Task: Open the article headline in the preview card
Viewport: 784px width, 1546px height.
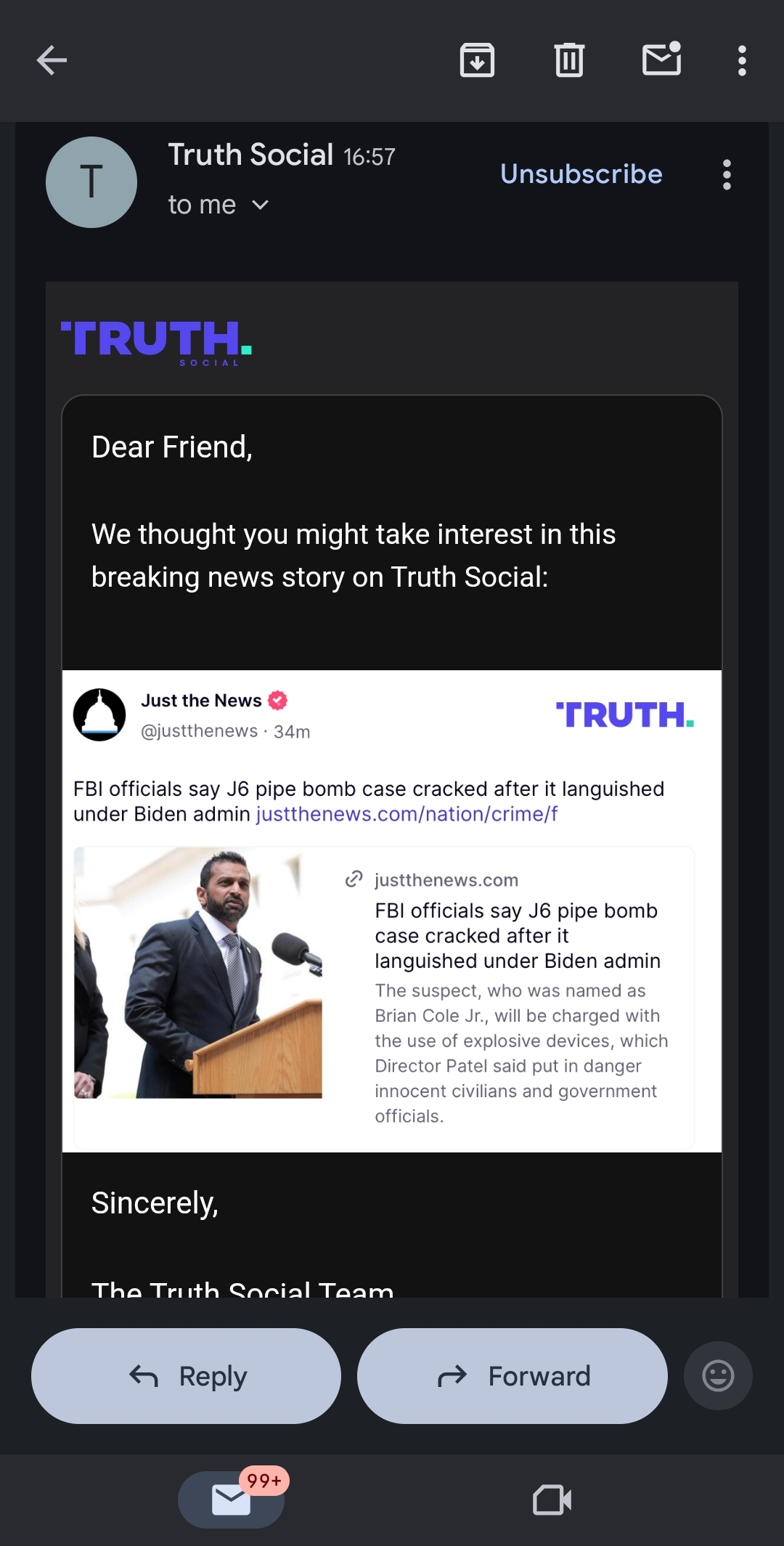Action: pyautogui.click(x=517, y=935)
